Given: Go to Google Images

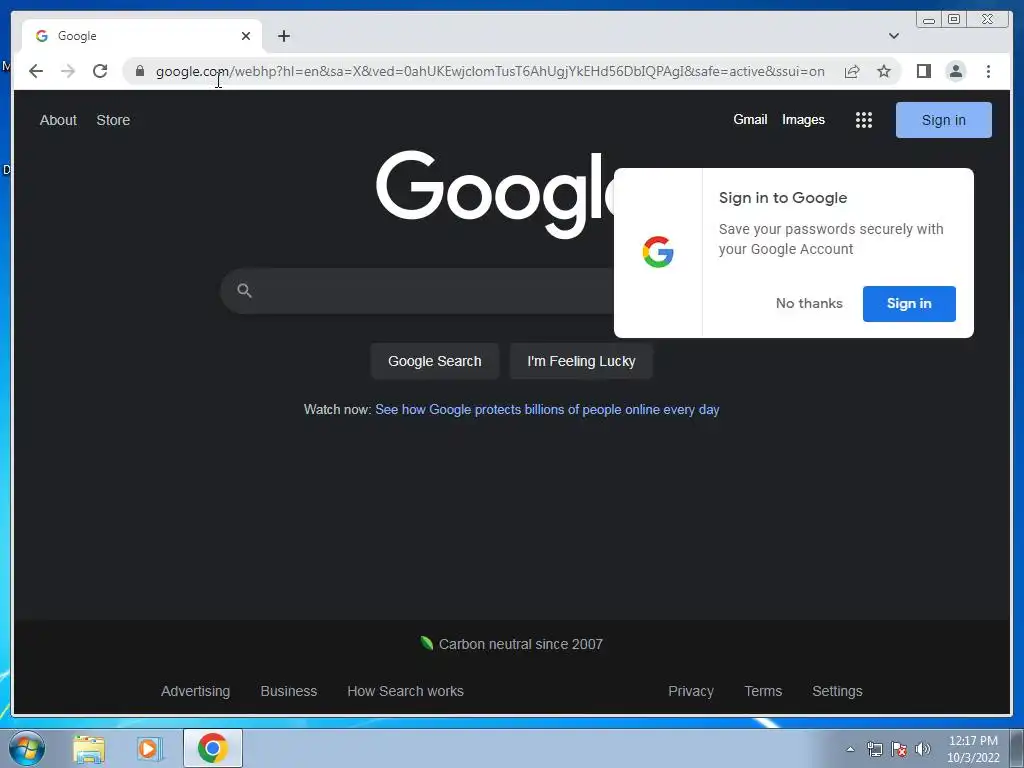Looking at the screenshot, I should 803,120.
